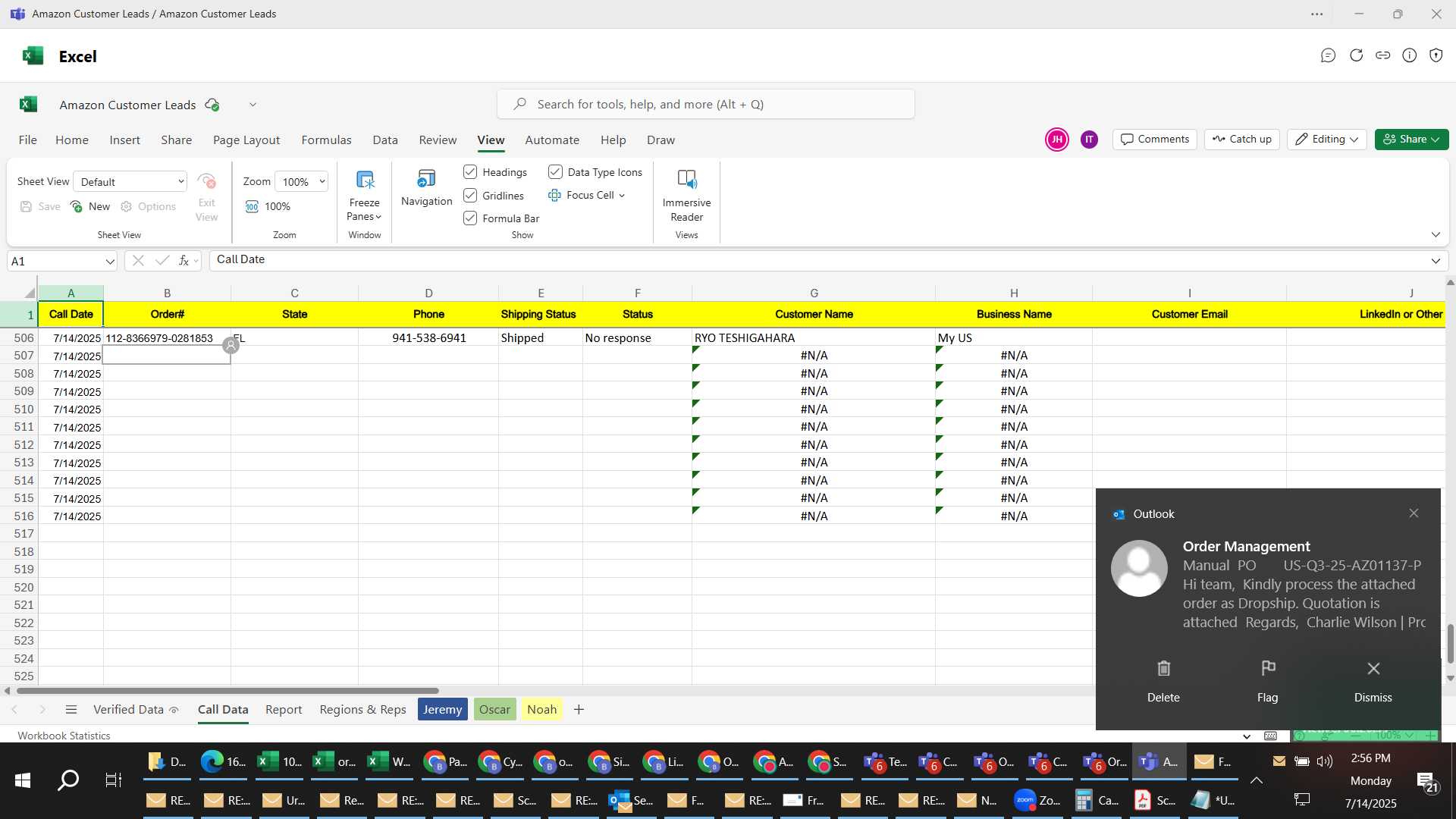Viewport: 1456px width, 819px height.
Task: Click the select-all corner triangle
Action: point(30,293)
